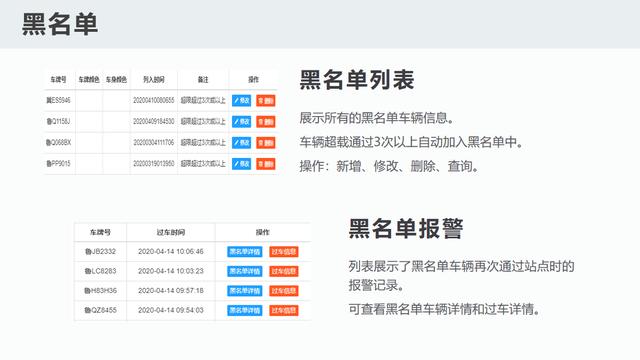Click the line 可查看黑名单车辆详情和过车详情
Screen dimensions: 640x360
444,309
